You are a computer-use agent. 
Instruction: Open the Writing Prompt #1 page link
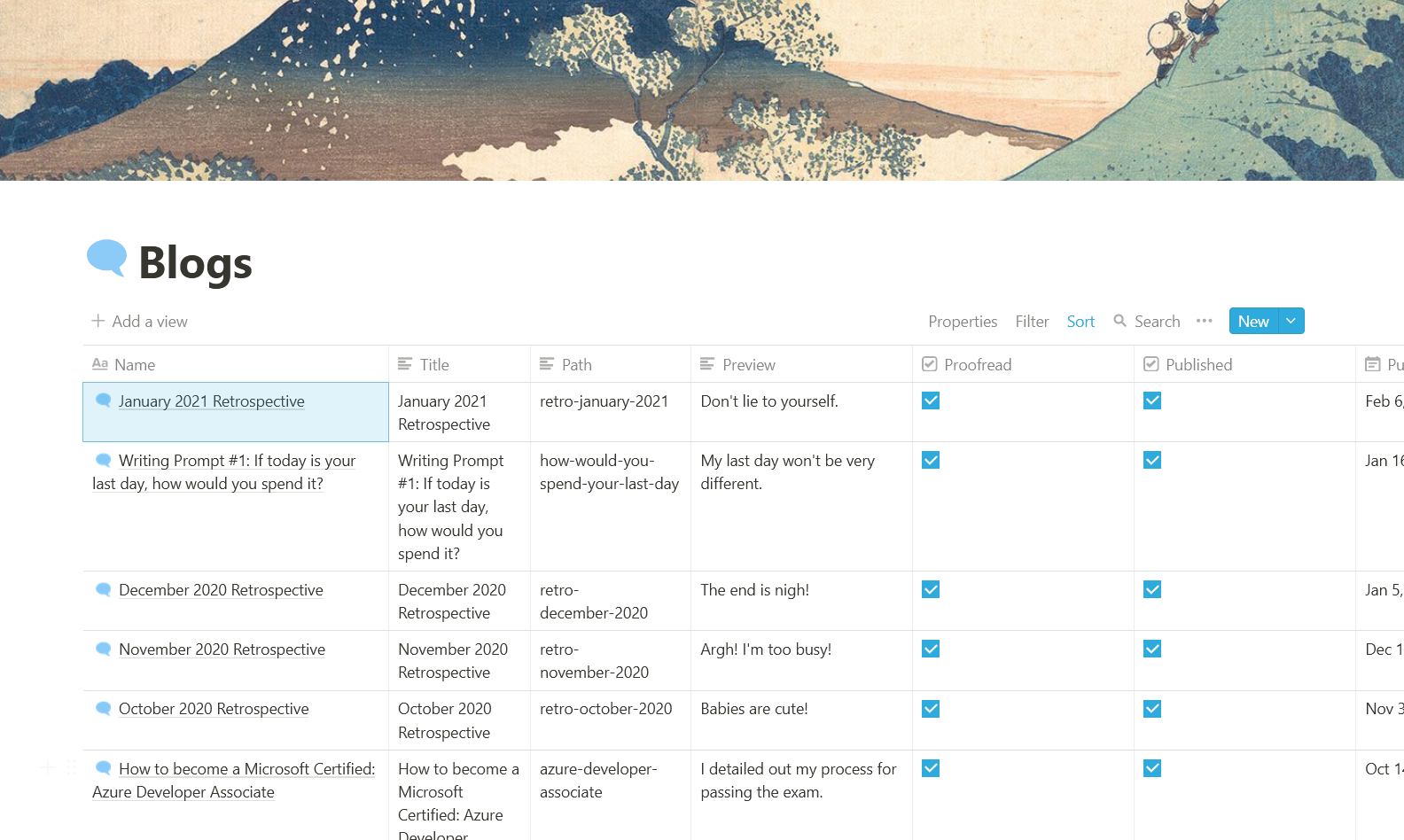pyautogui.click(x=224, y=472)
